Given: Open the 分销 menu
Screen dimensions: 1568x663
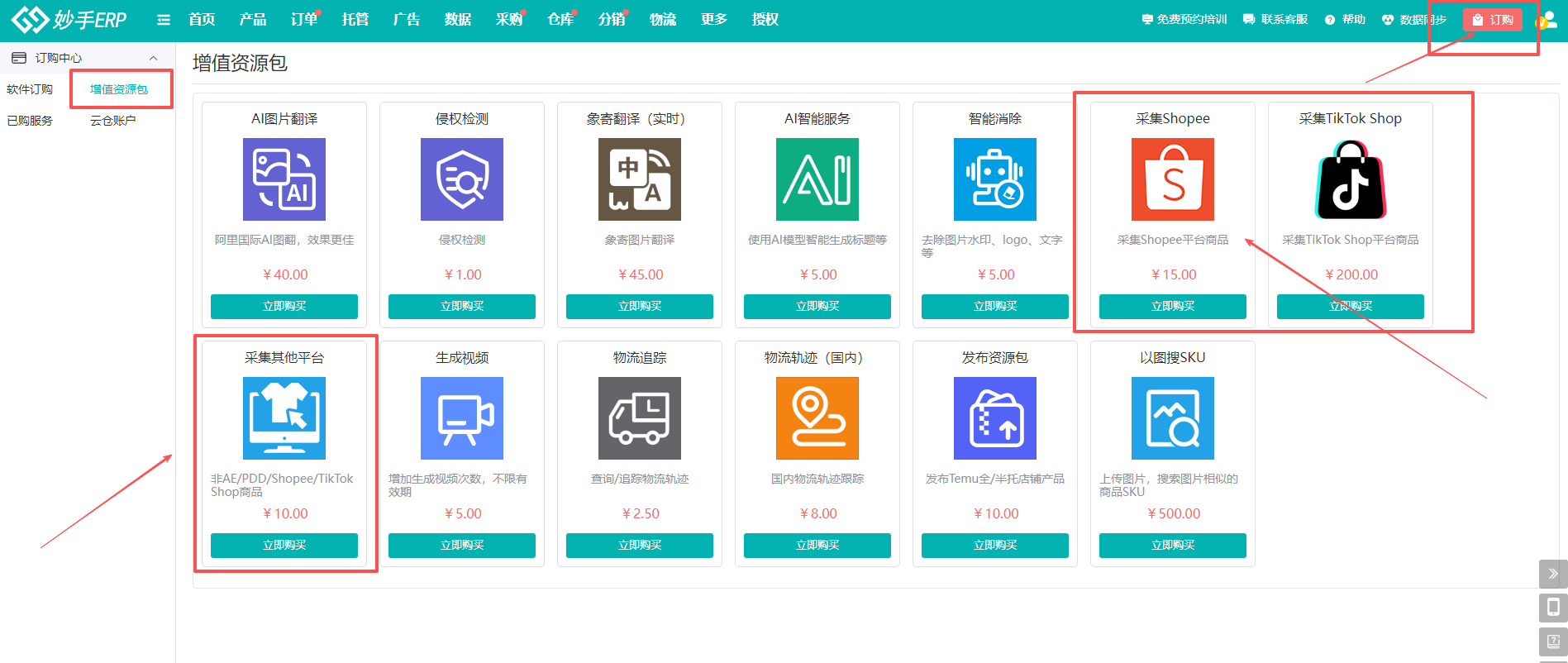Looking at the screenshot, I should (612, 20).
